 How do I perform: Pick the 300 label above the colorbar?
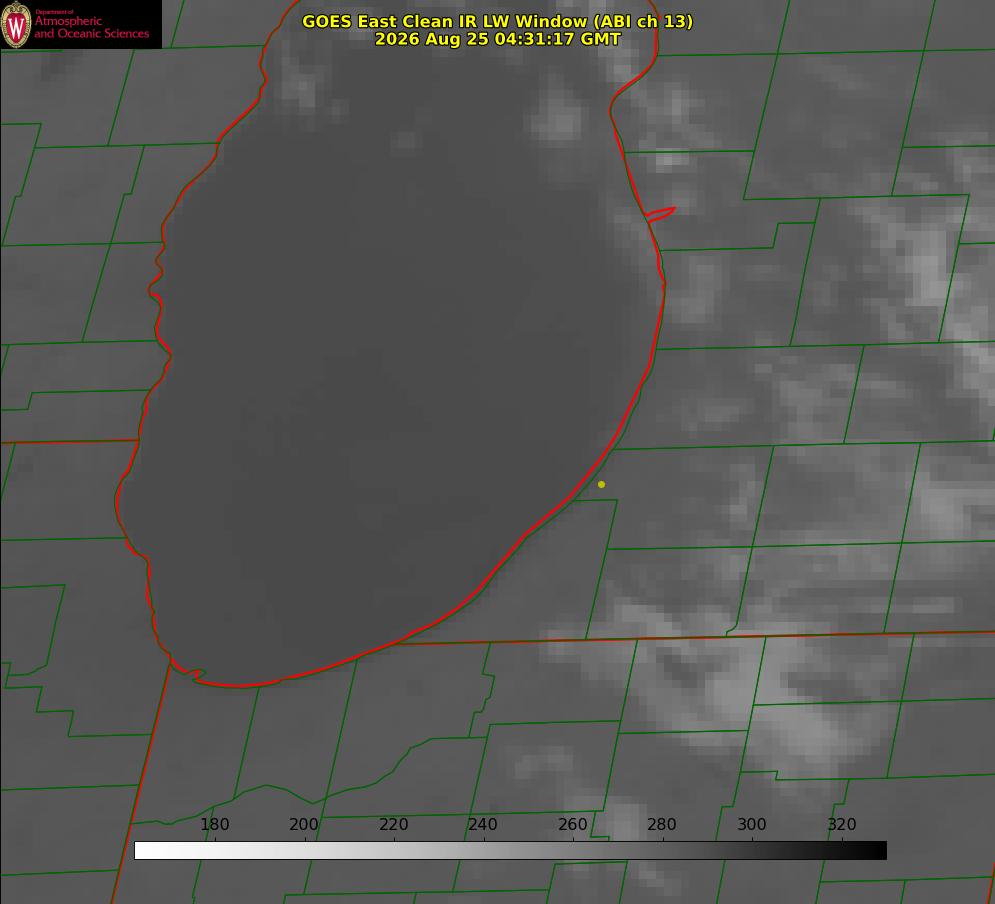point(752,824)
